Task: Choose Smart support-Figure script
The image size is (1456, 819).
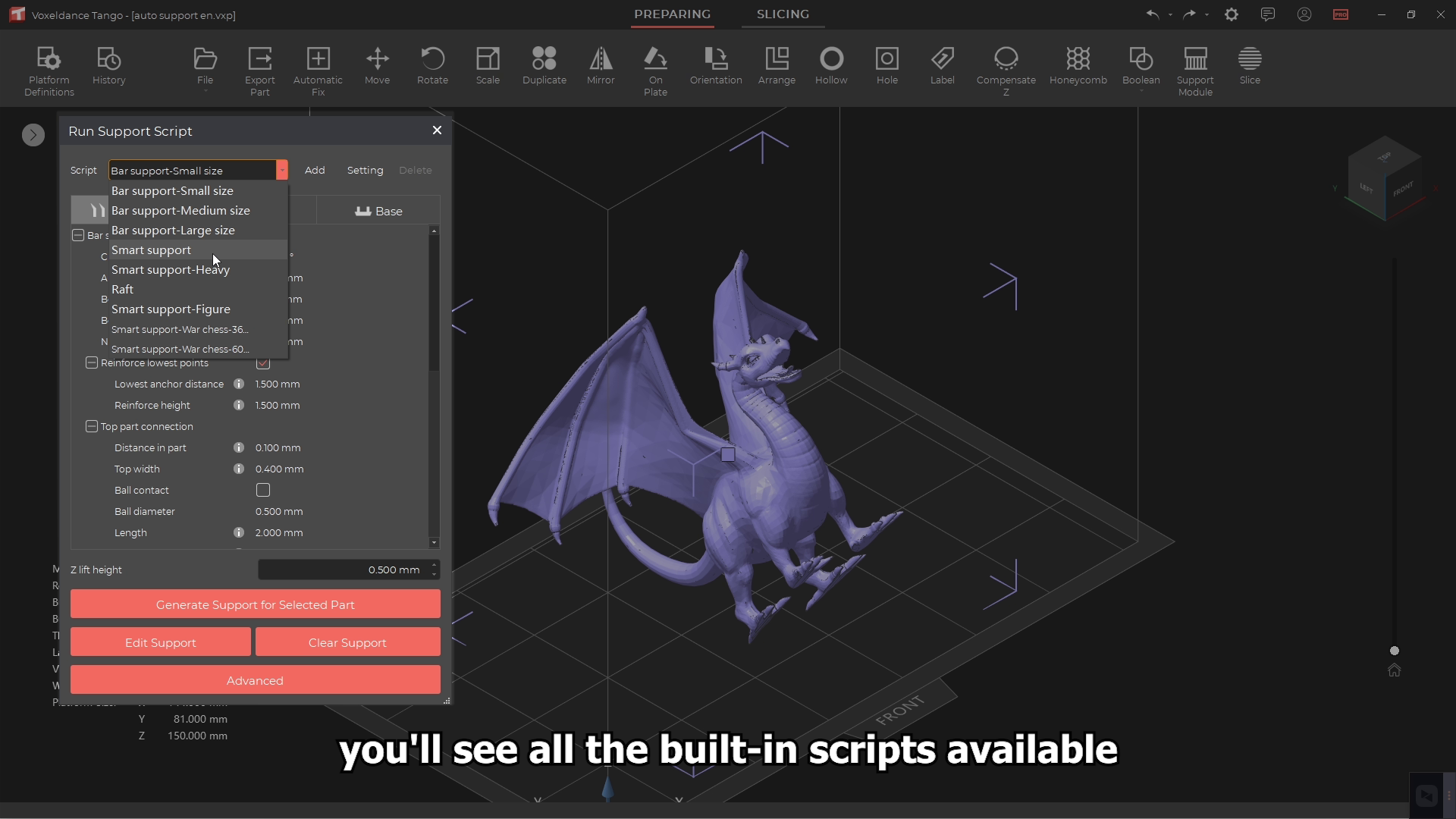Action: pos(198,309)
